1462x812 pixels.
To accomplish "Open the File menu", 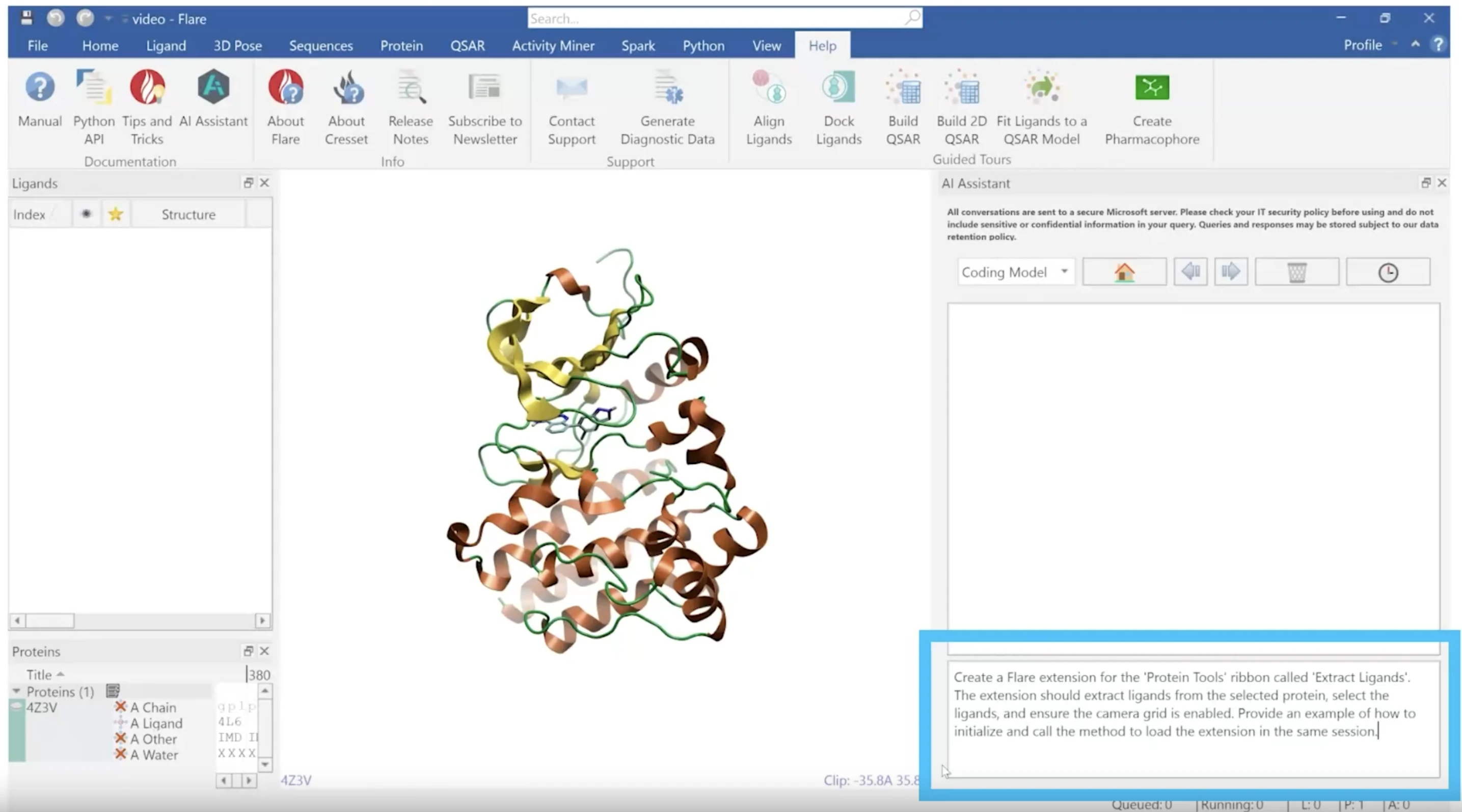I will tap(38, 45).
